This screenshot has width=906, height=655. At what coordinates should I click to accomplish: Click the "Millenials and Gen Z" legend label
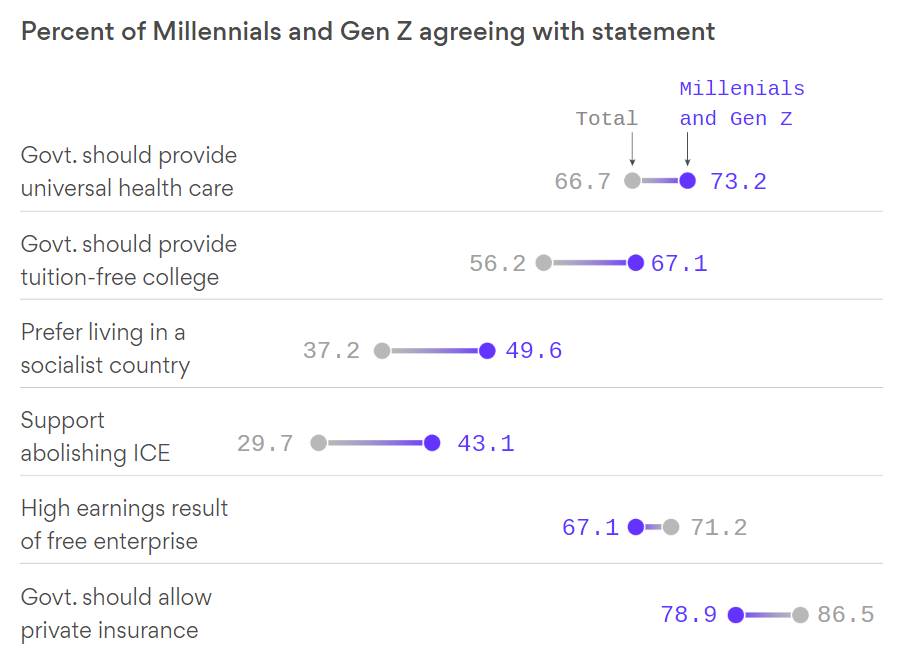741,104
